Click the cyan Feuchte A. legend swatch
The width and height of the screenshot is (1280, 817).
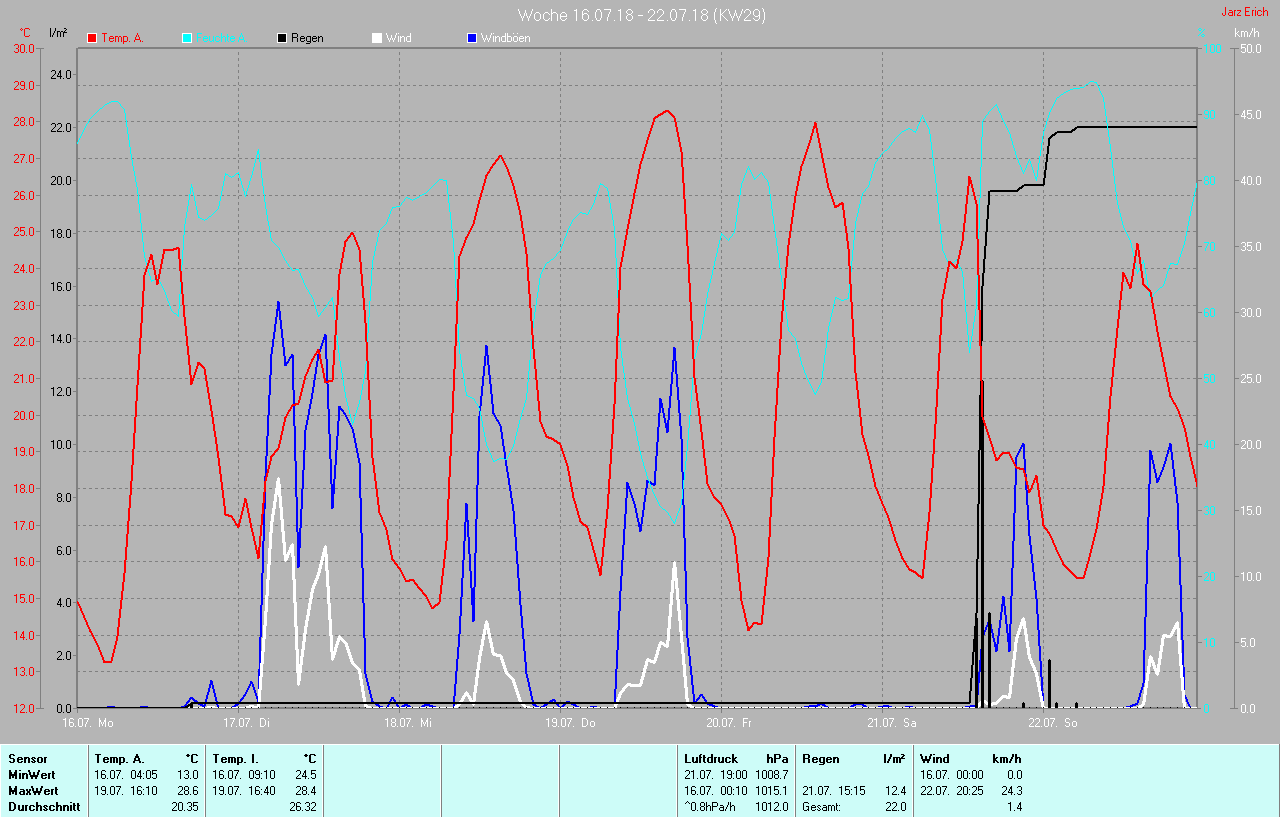(187, 38)
